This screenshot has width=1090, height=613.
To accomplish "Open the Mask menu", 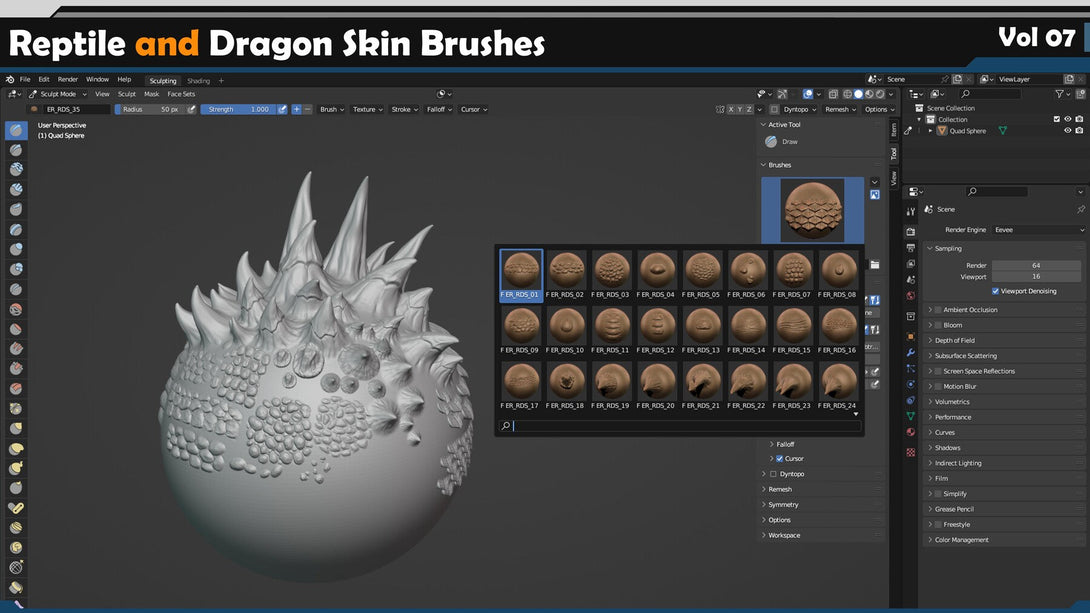I will coord(152,94).
